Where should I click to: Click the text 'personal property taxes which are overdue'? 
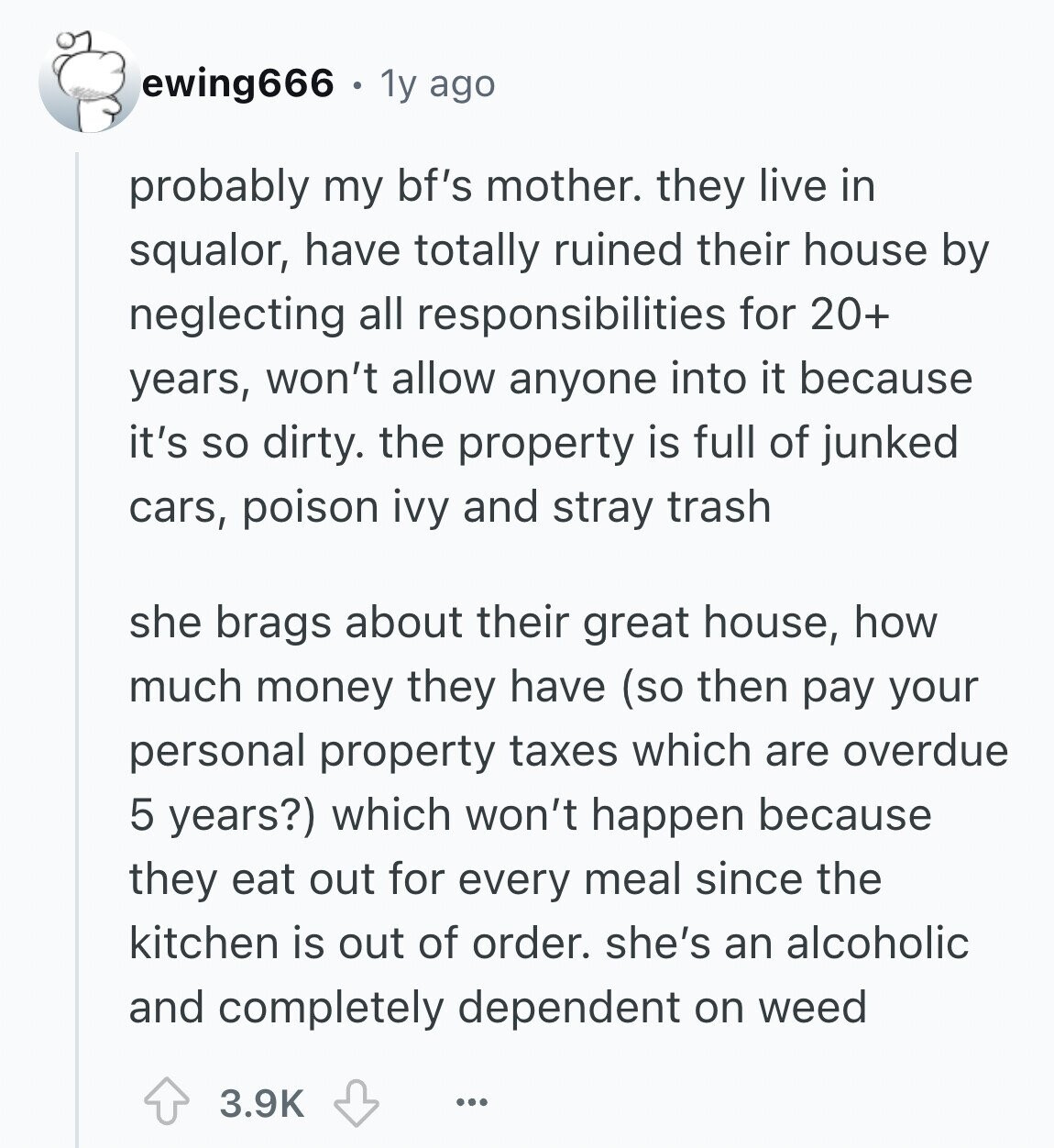click(568, 750)
